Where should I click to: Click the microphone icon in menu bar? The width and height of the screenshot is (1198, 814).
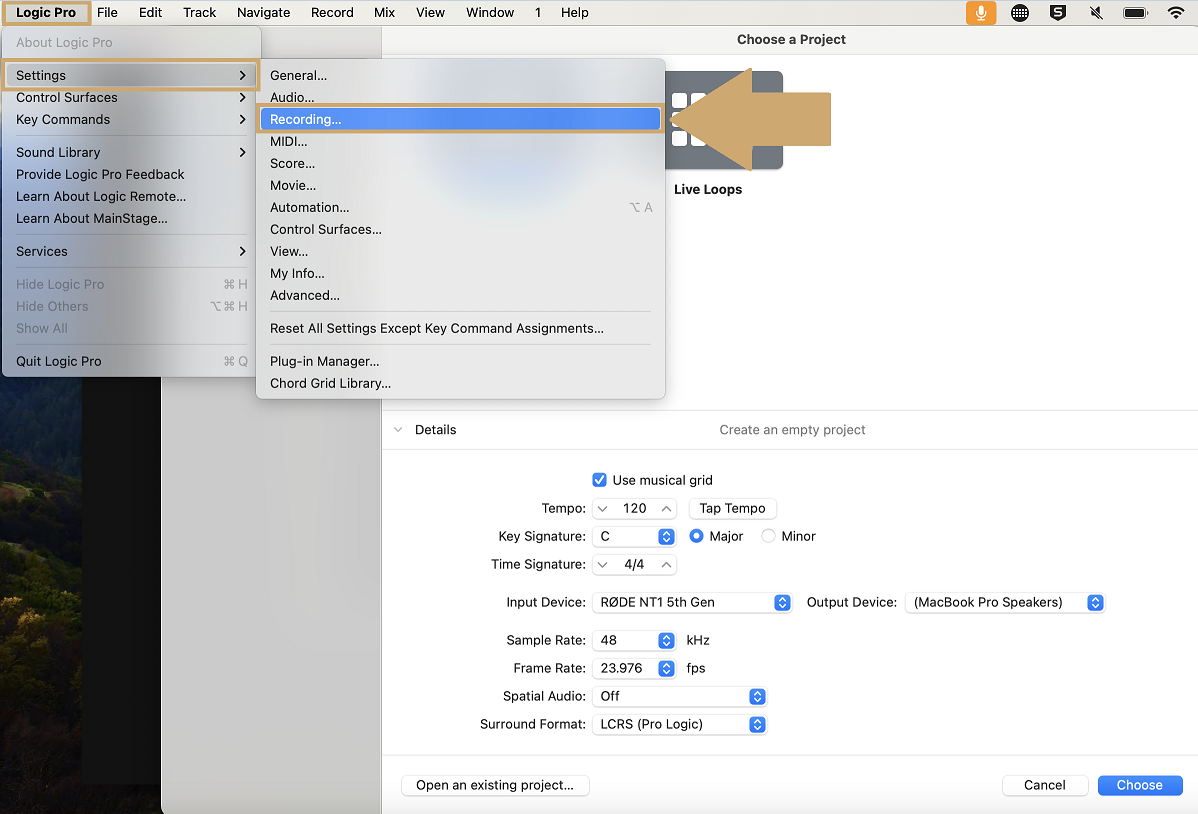tap(980, 13)
